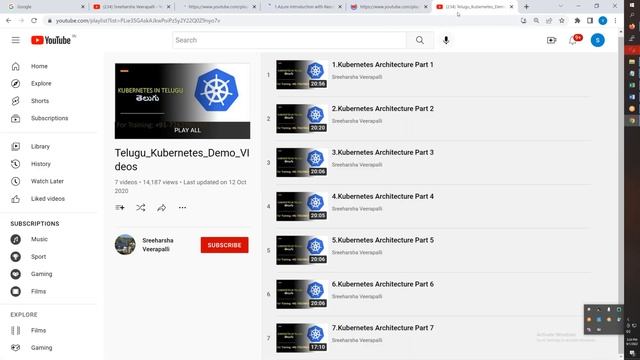Switch to Sreeharsha Veerapalli tab
Image resolution: width=640 pixels, height=360 pixels.
[131, 7]
